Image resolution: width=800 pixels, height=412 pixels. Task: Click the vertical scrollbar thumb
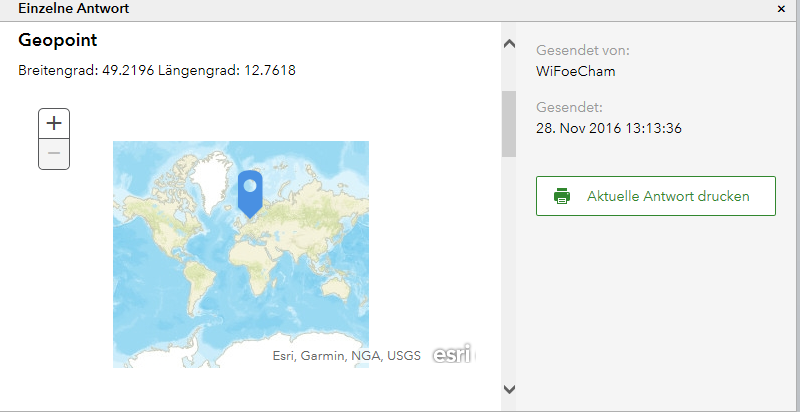click(x=508, y=124)
